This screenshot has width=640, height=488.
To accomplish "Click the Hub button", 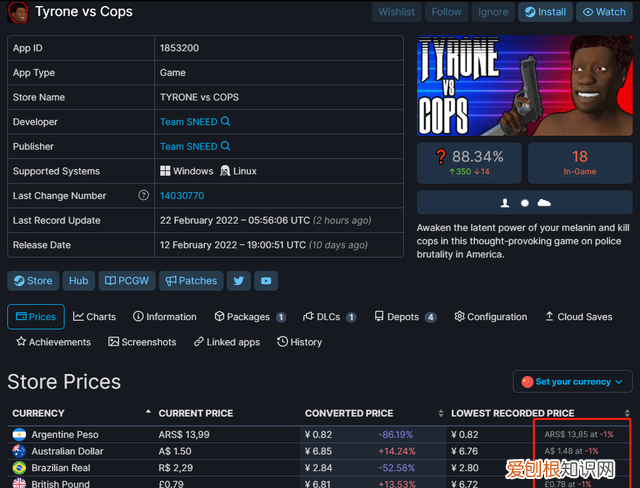I will 78,281.
